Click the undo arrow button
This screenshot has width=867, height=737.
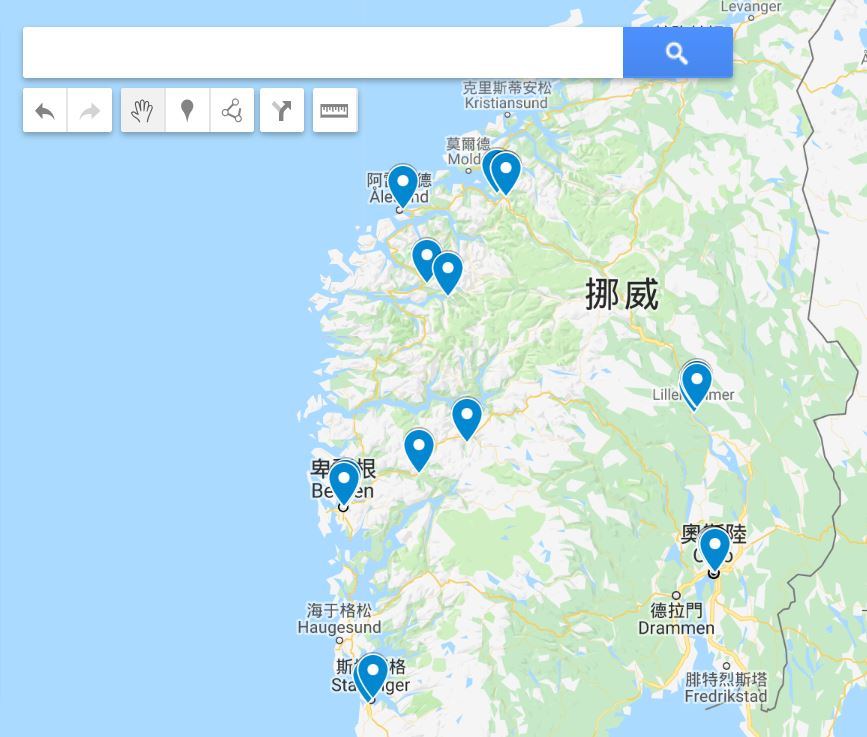(x=45, y=110)
